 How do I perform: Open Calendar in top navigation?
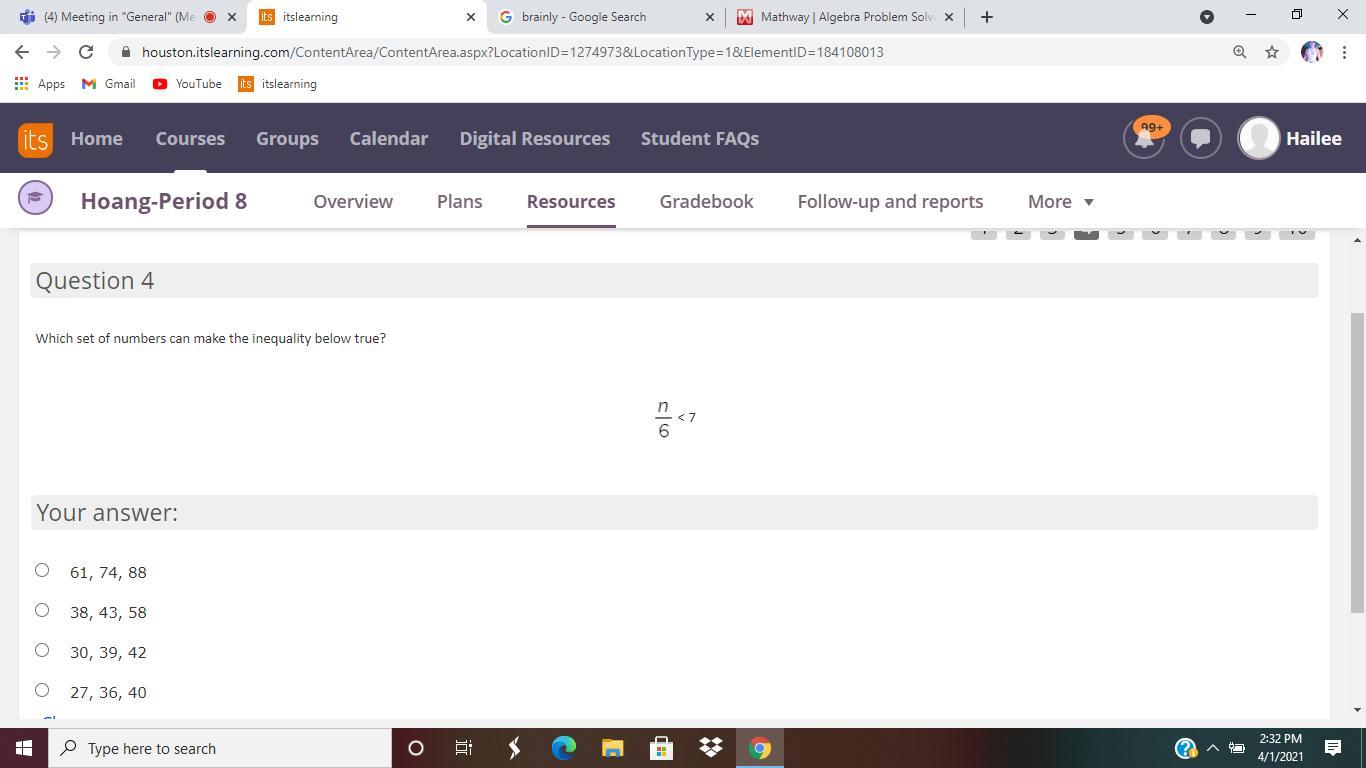point(389,139)
